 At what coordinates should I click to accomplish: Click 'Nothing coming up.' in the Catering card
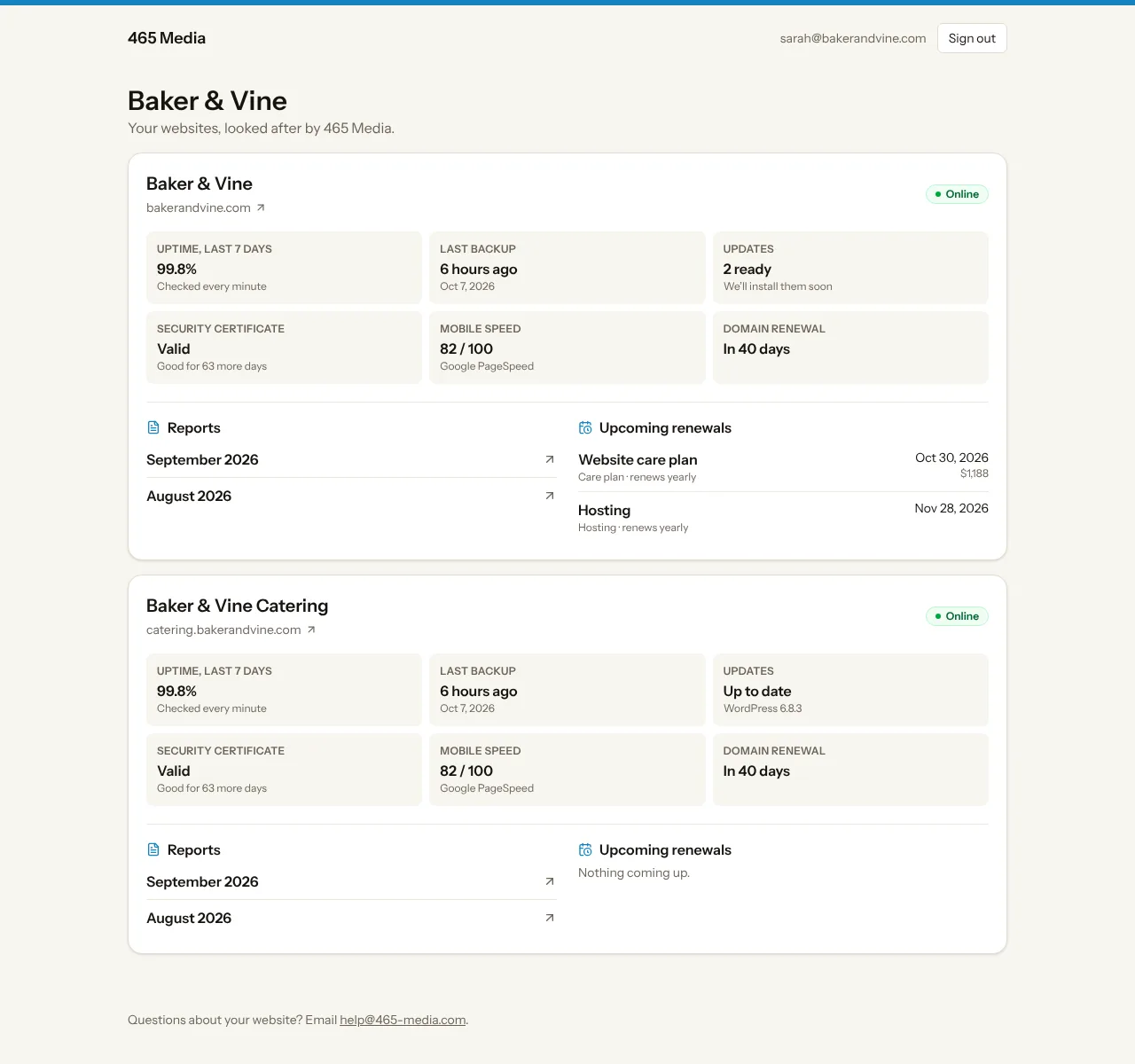point(634,872)
